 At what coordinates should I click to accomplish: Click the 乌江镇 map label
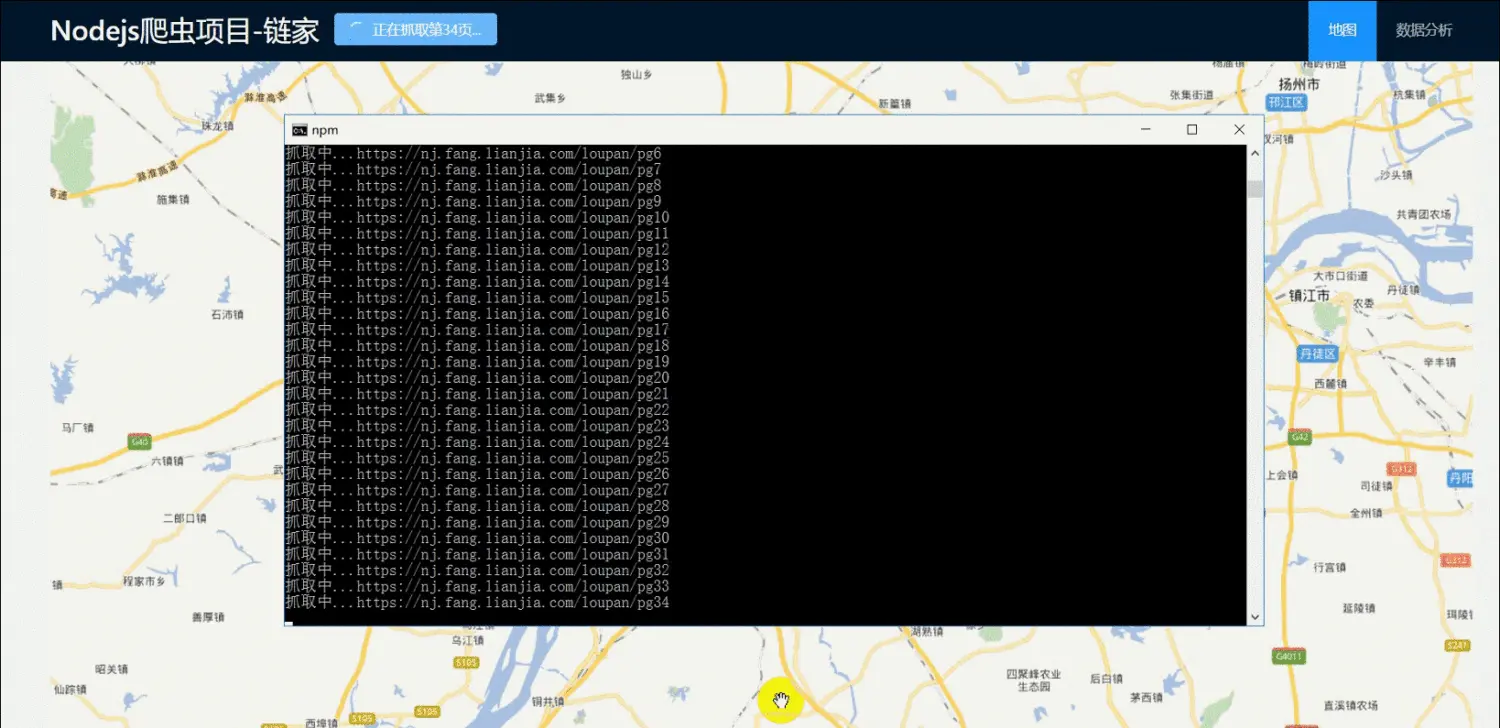tap(467, 640)
